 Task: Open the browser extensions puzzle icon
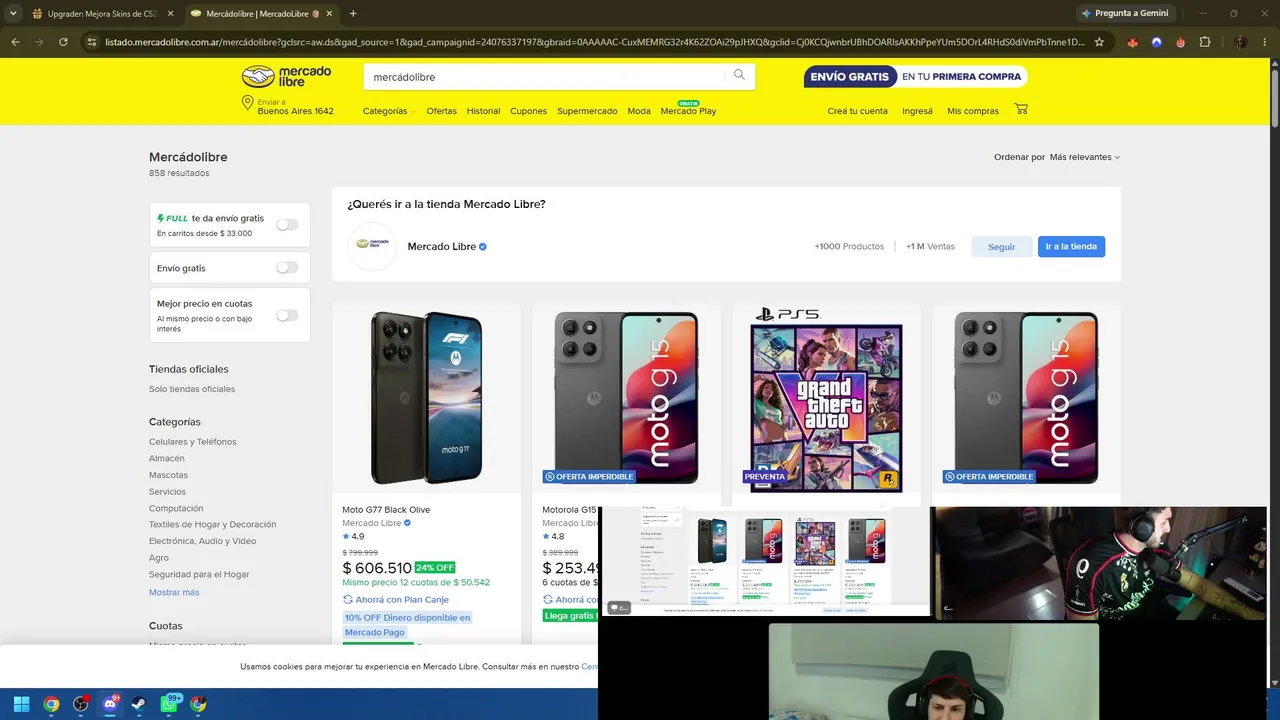pos(1205,42)
